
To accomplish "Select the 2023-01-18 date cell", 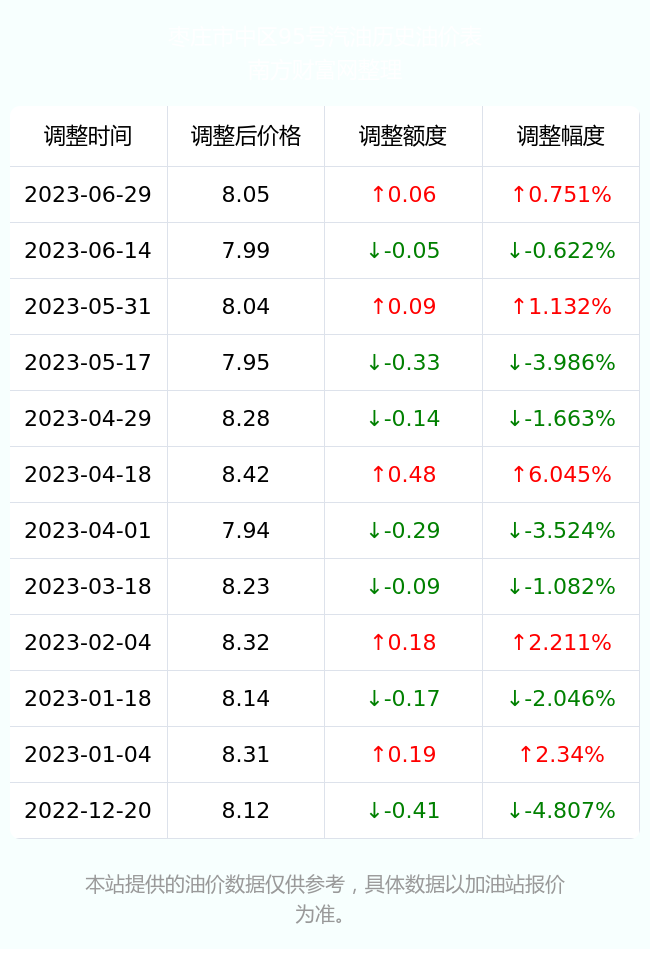I will point(88,698).
